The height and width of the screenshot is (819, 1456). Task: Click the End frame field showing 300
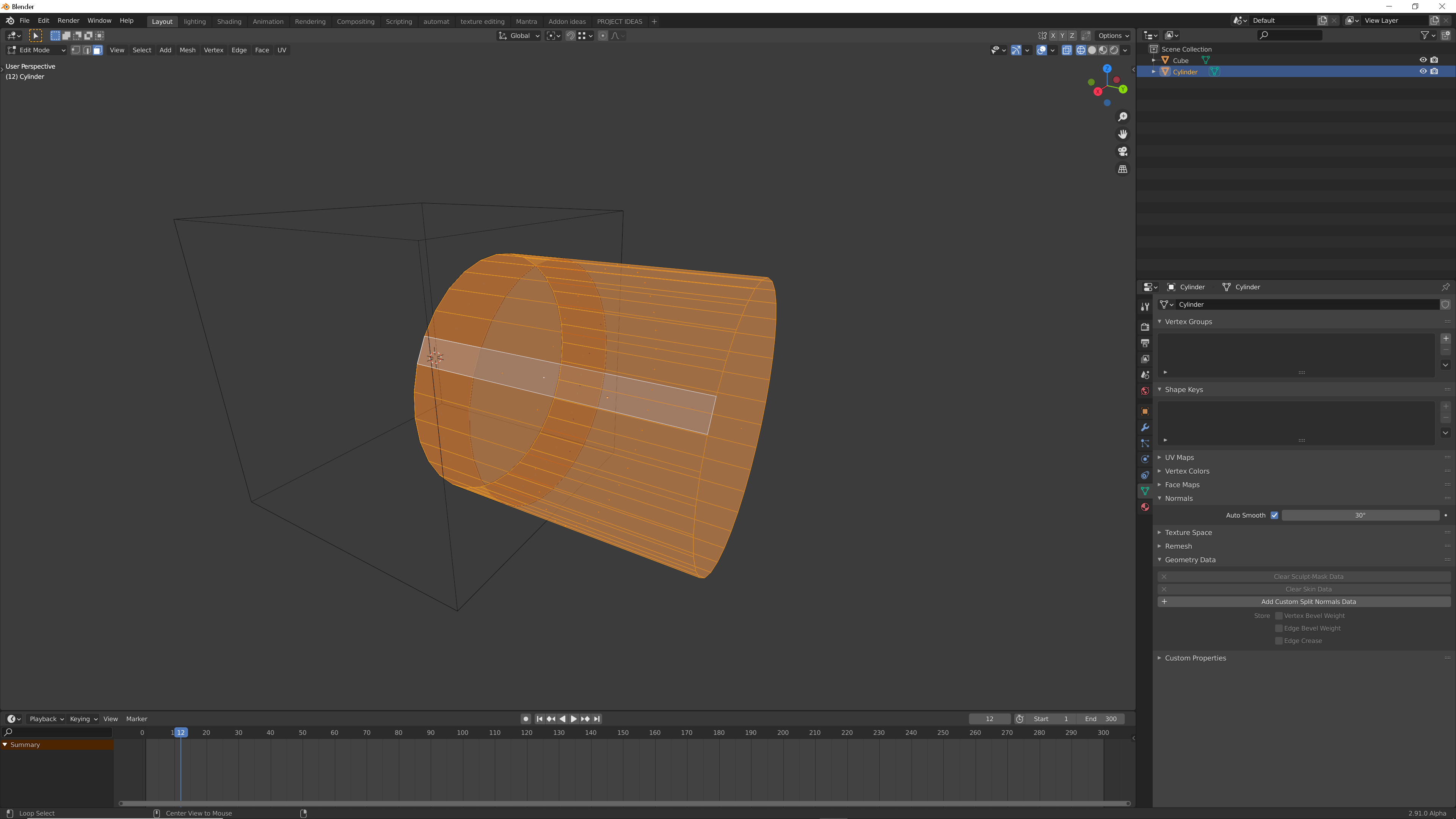point(1100,719)
